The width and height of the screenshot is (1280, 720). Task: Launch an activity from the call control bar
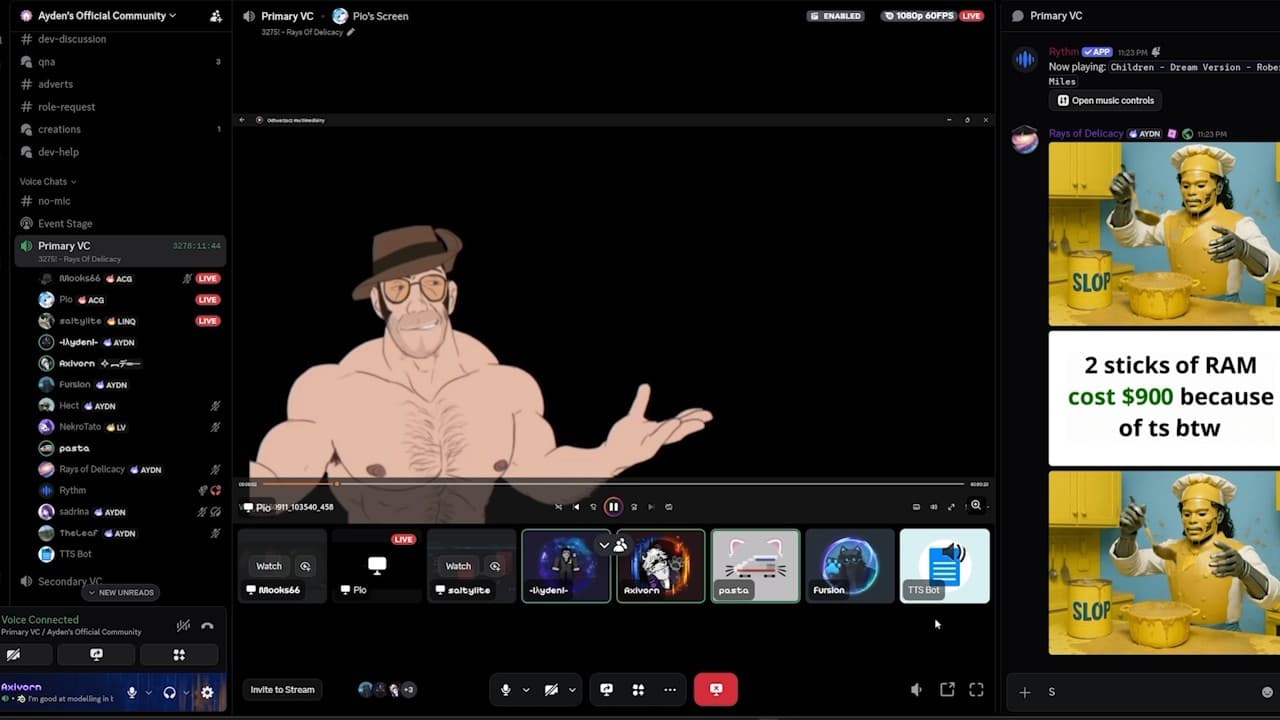(x=638, y=689)
